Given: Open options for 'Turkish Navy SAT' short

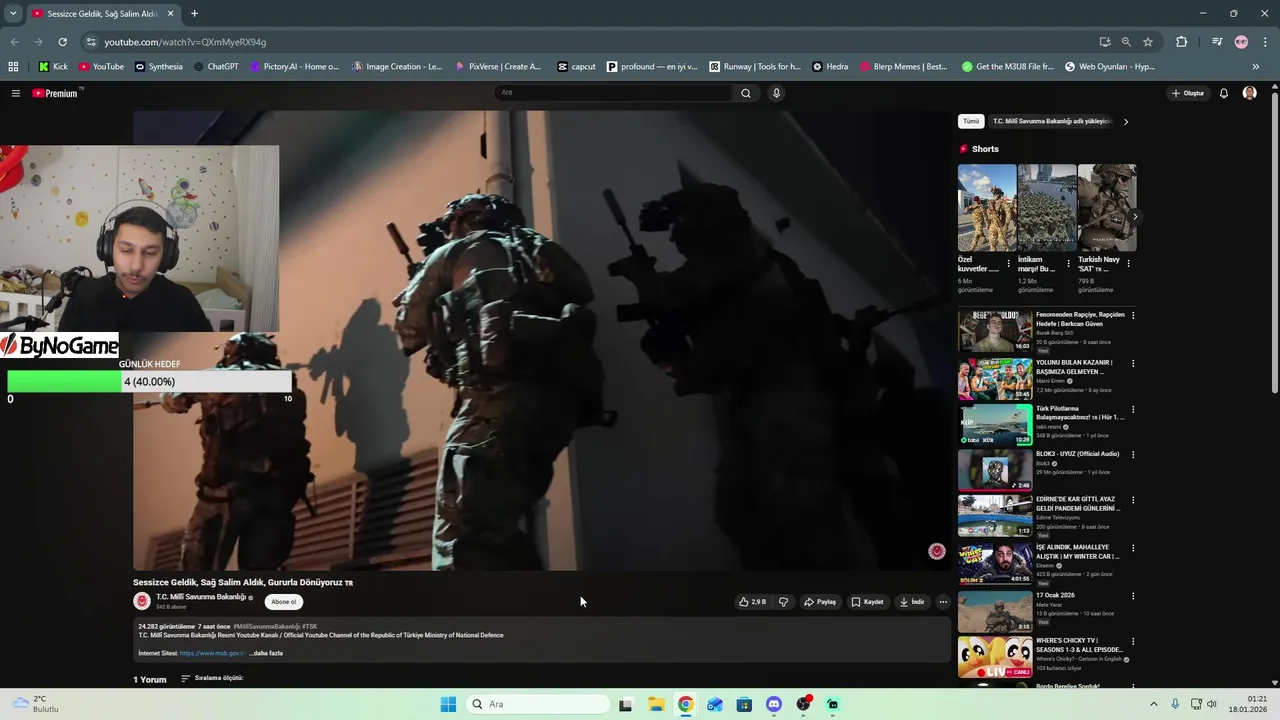Looking at the screenshot, I should pos(1128,264).
